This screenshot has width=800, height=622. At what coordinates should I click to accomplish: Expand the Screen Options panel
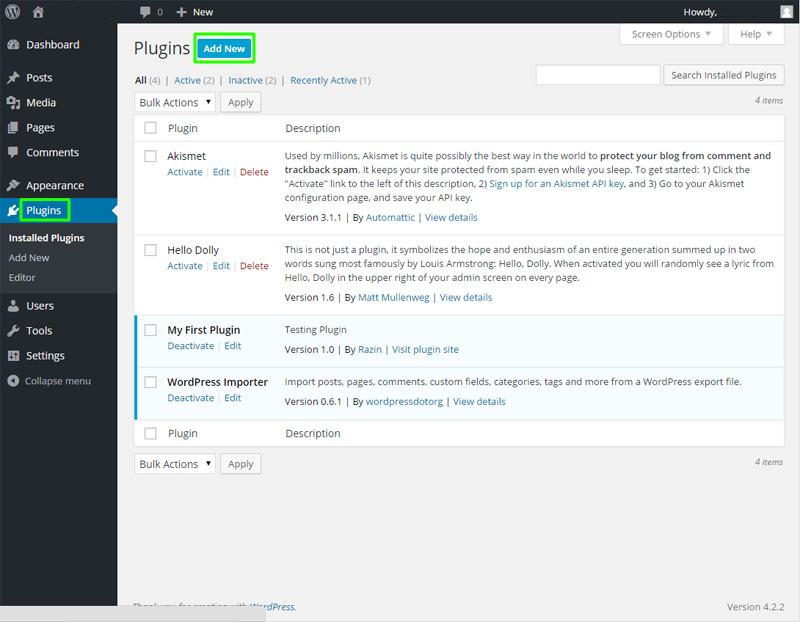[x=671, y=34]
